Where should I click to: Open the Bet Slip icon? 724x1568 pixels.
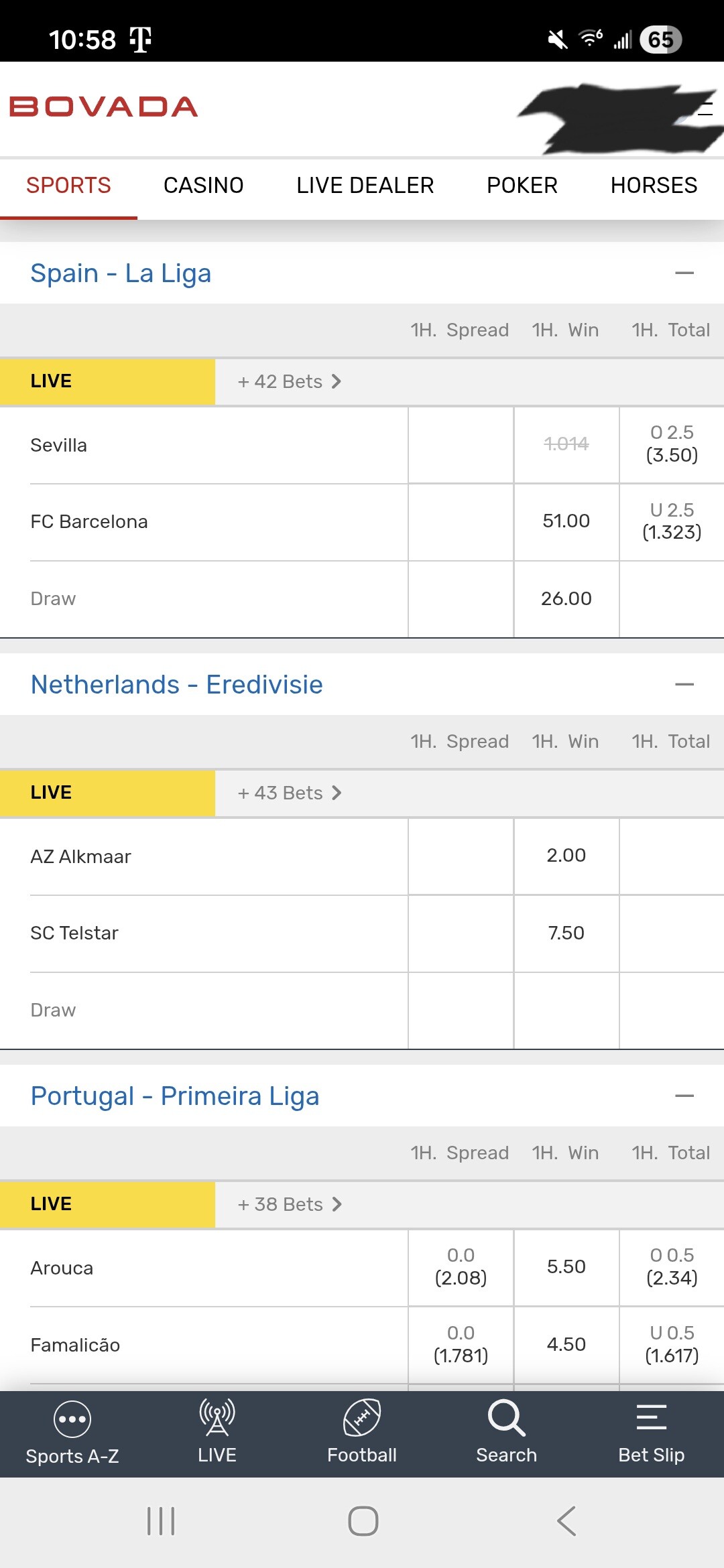pos(651,1418)
